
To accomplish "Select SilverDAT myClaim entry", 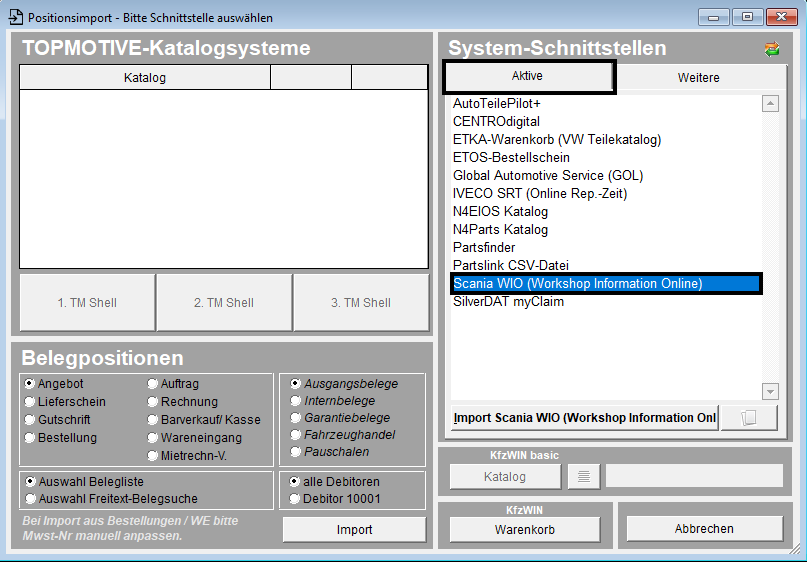I will point(606,302).
